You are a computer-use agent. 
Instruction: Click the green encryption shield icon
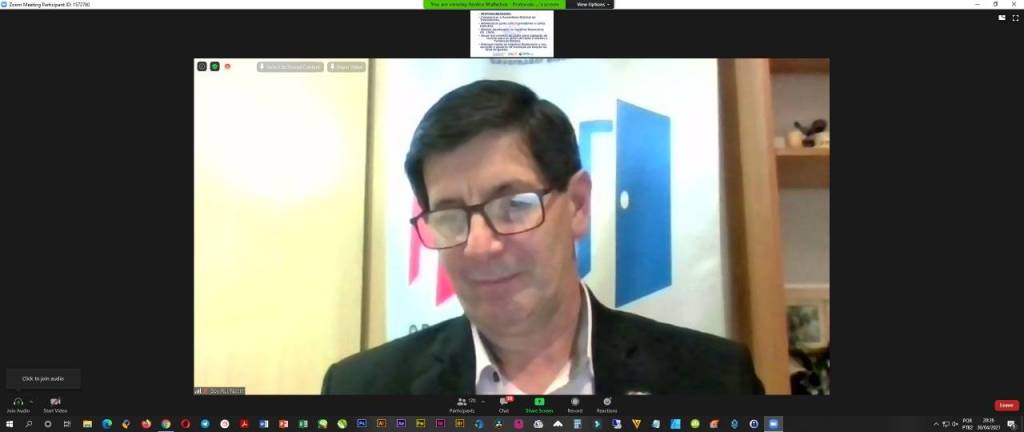tap(214, 67)
